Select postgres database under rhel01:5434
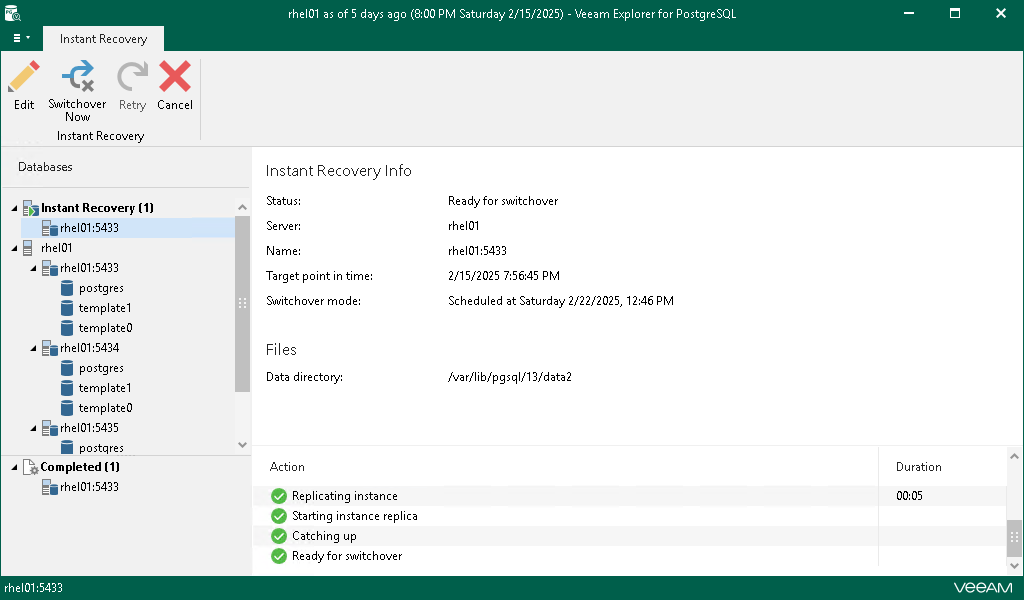This screenshot has height=600, width=1024. [x=101, y=368]
